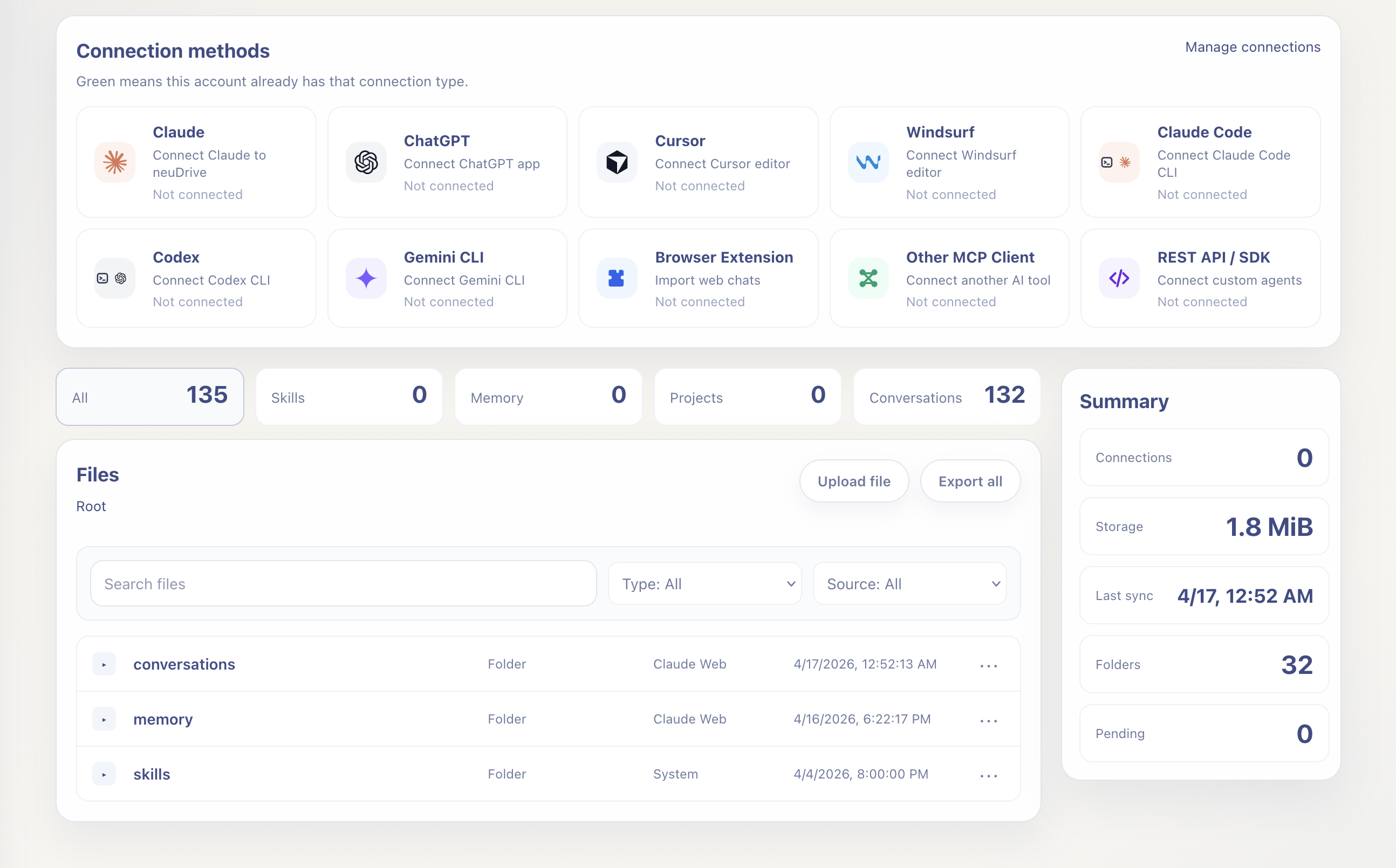
Task: Open the Source: All dropdown
Action: click(909, 584)
